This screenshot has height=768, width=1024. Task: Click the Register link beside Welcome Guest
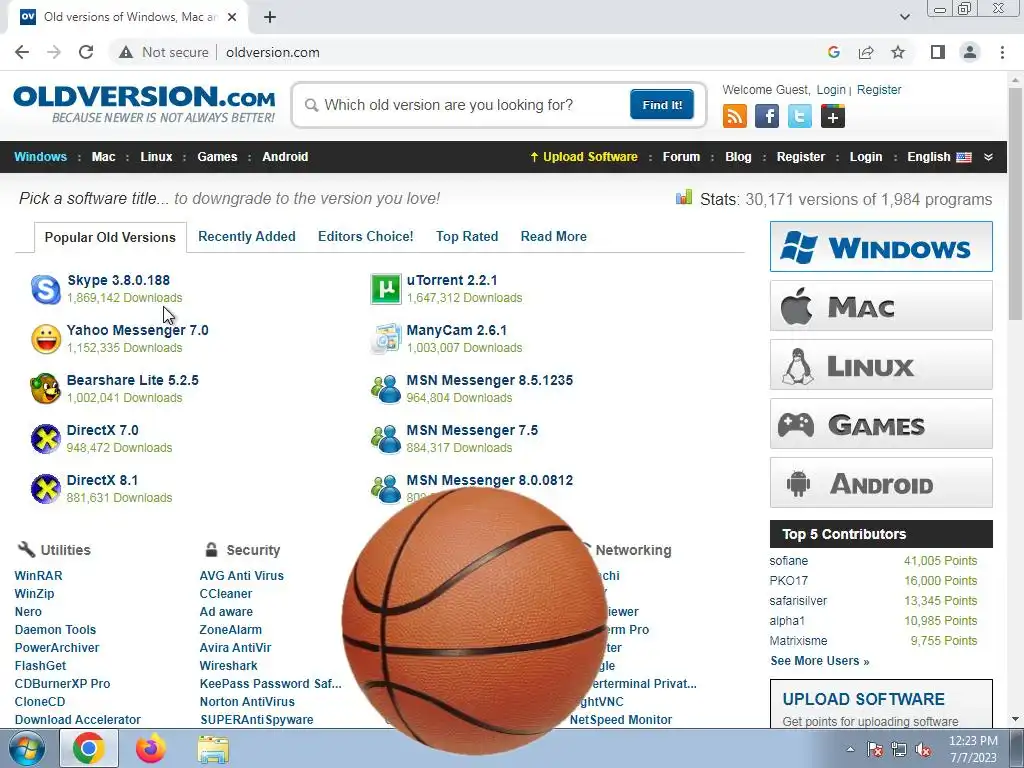(878, 89)
